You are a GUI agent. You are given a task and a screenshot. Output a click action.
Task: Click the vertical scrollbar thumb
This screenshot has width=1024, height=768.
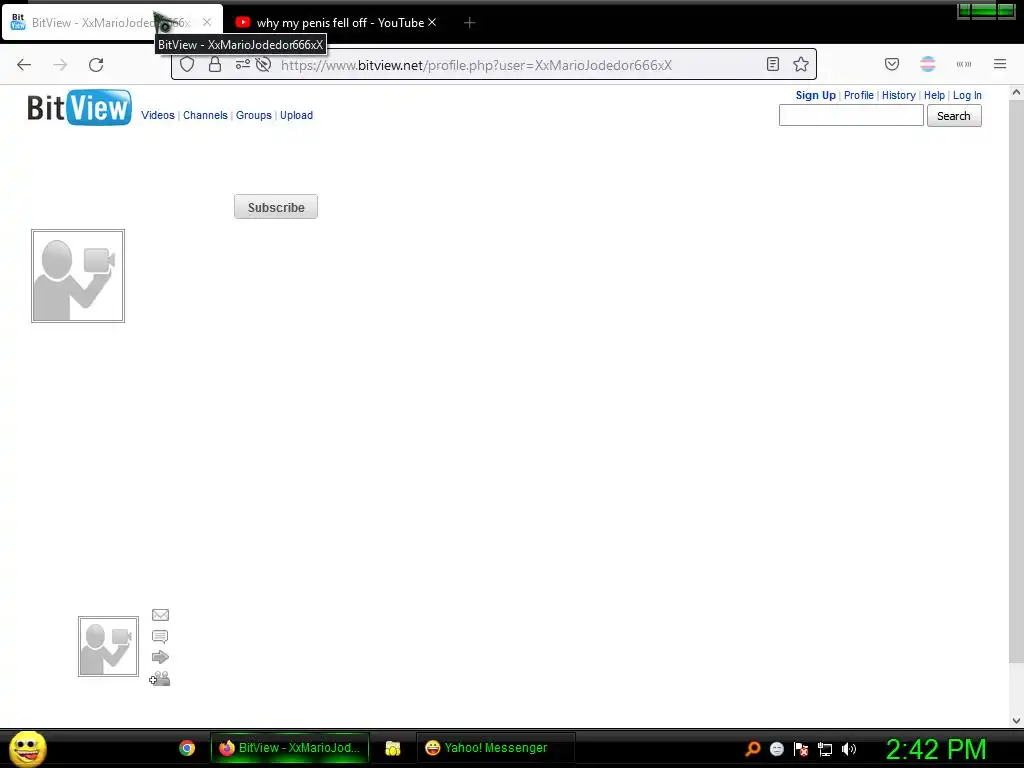click(x=1016, y=380)
